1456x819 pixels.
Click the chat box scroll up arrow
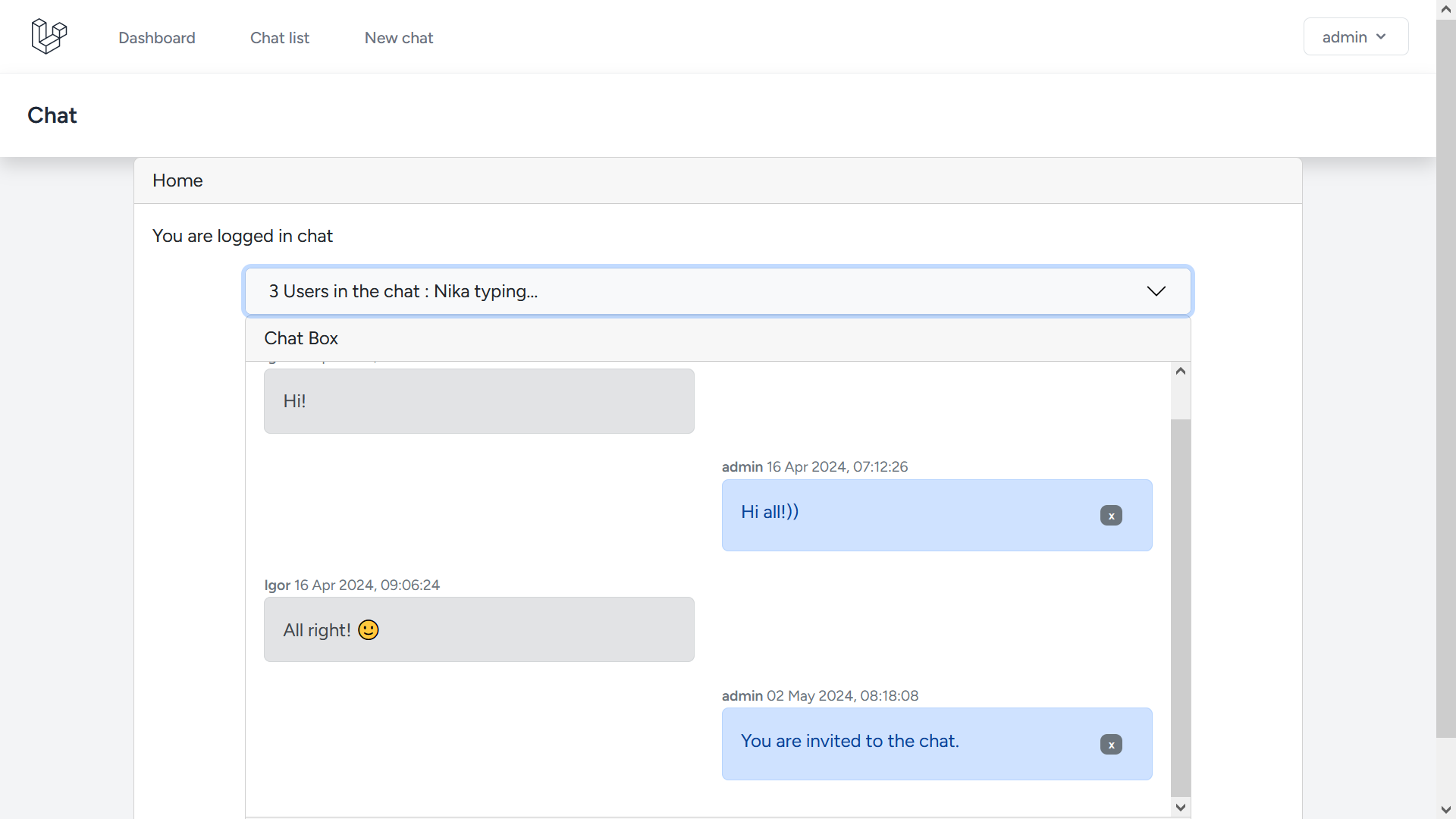point(1181,371)
